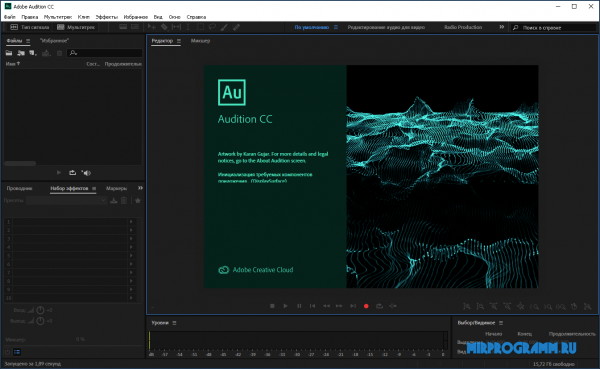This screenshot has height=369, width=600.
Task: Toggle spectral pitch display icon in toolbar
Action: pos(135,27)
